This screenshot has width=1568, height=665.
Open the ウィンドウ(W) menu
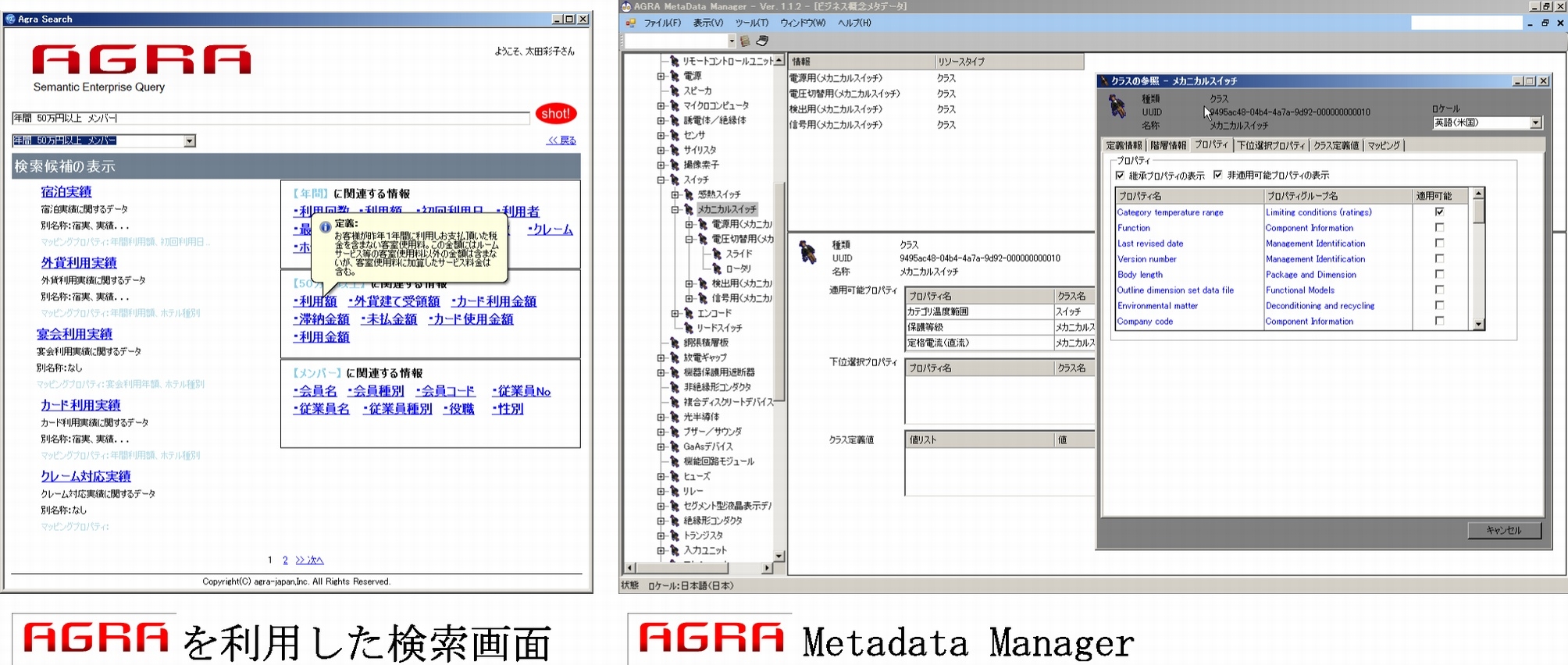tap(802, 23)
